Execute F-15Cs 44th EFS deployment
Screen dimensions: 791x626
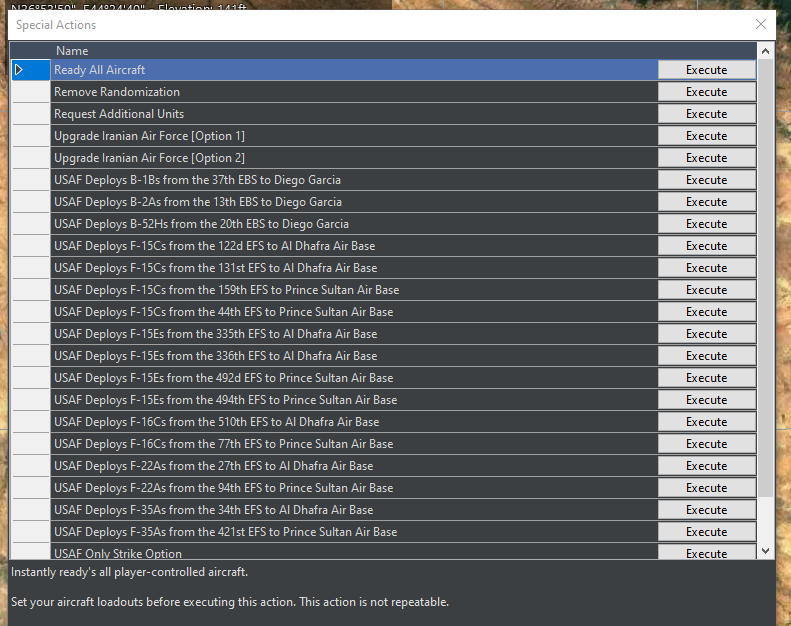(x=707, y=312)
